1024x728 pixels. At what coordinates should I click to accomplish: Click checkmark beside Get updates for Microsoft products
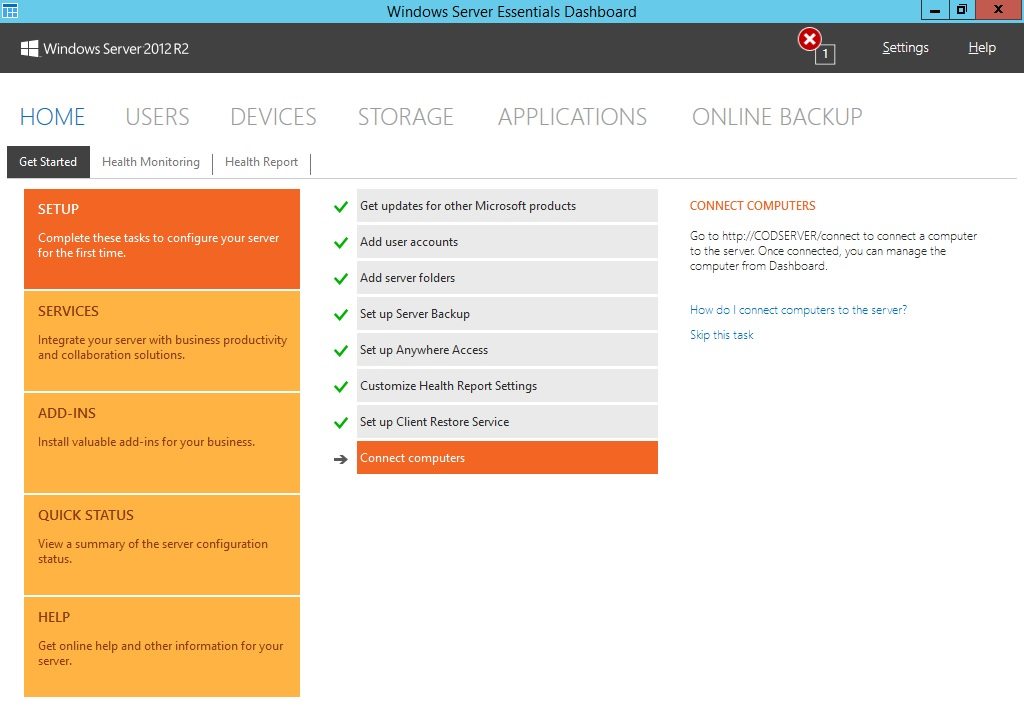click(x=341, y=207)
